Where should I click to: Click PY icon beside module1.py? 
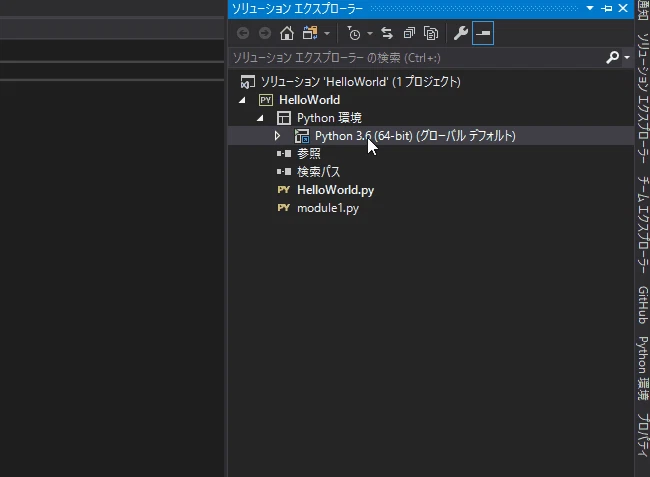click(284, 208)
